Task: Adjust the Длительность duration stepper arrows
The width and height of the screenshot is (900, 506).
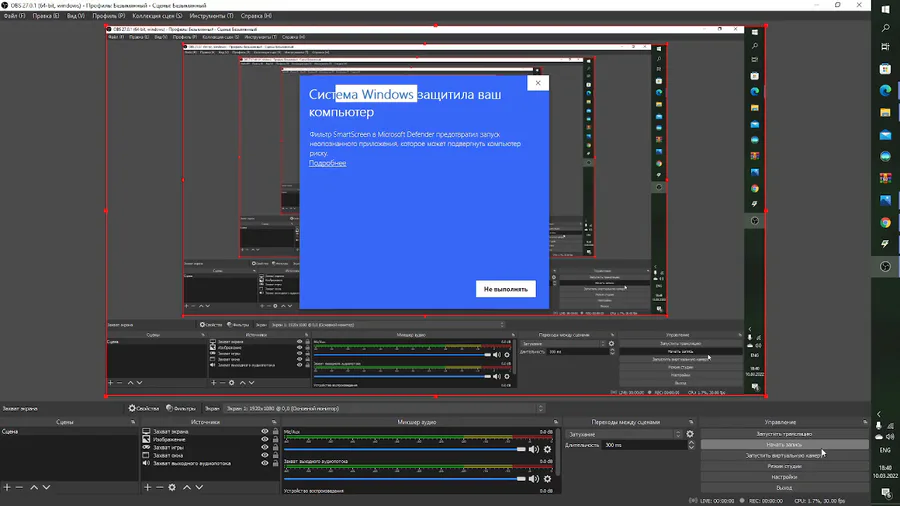Action: point(691,445)
